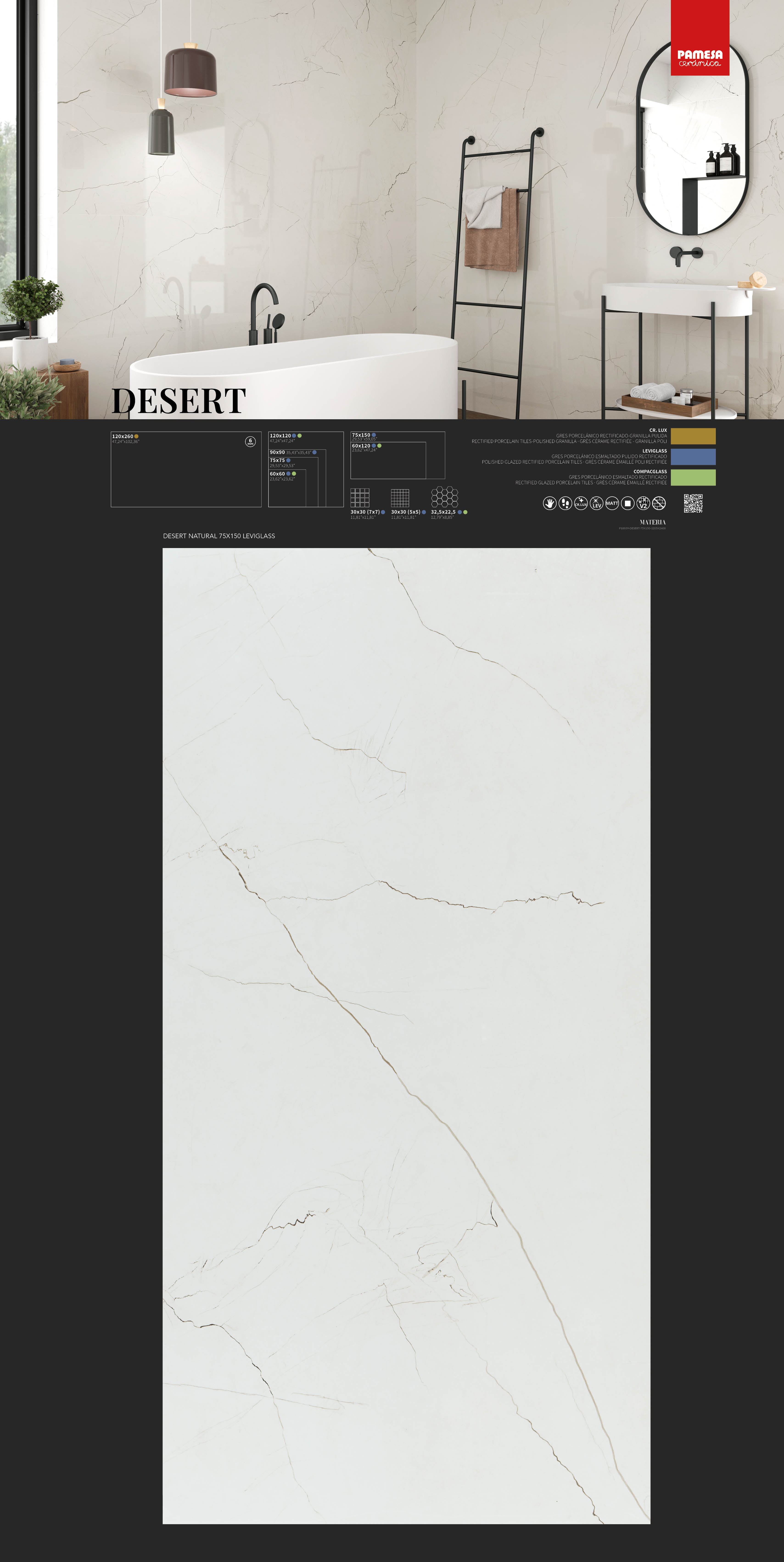Click the towel ladder in bathroom photo
Screen dimensions: 784x1562
(x=497, y=273)
